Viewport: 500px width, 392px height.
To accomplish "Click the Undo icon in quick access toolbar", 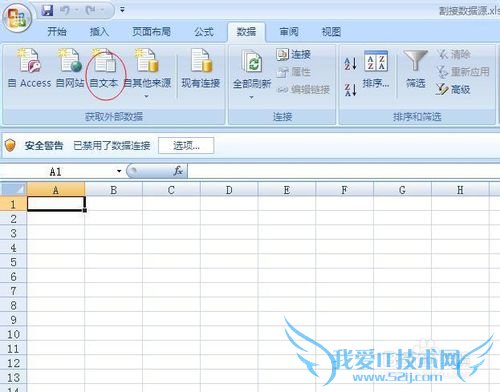I will tap(65, 11).
